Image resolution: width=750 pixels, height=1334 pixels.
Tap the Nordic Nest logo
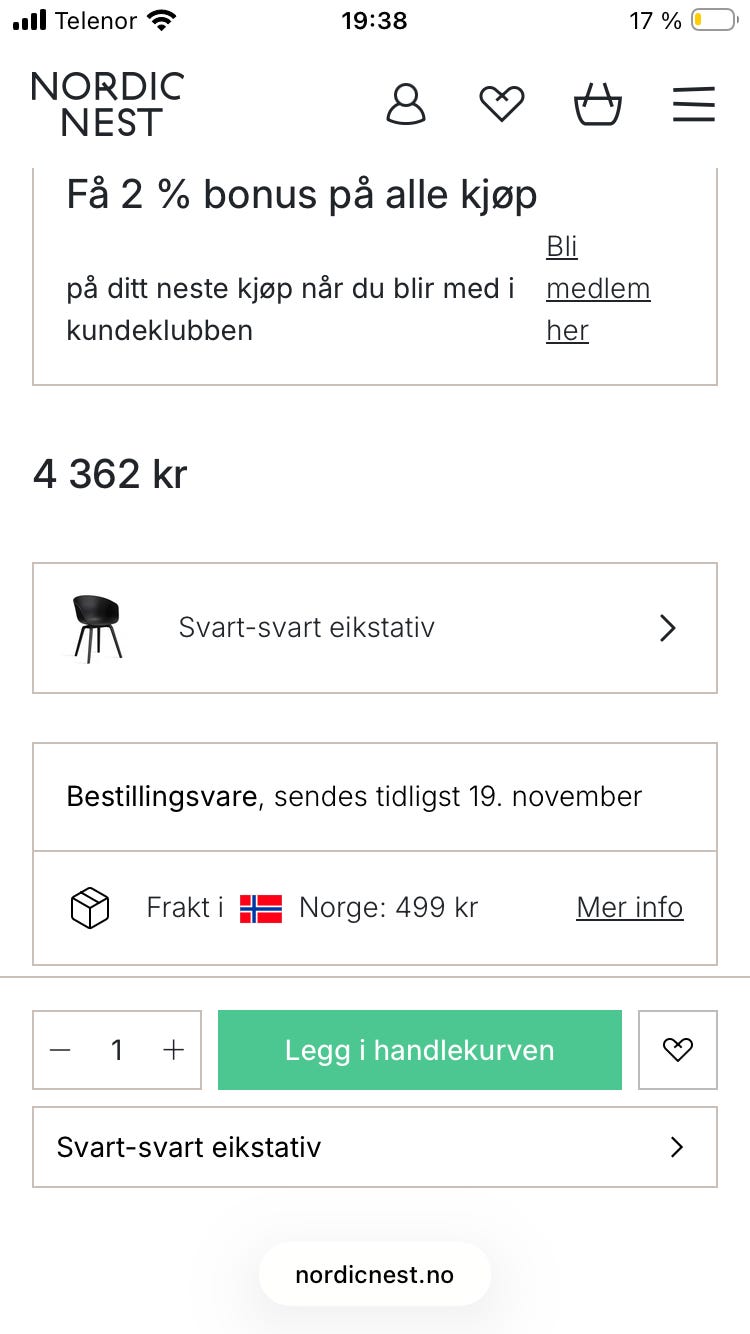[107, 104]
